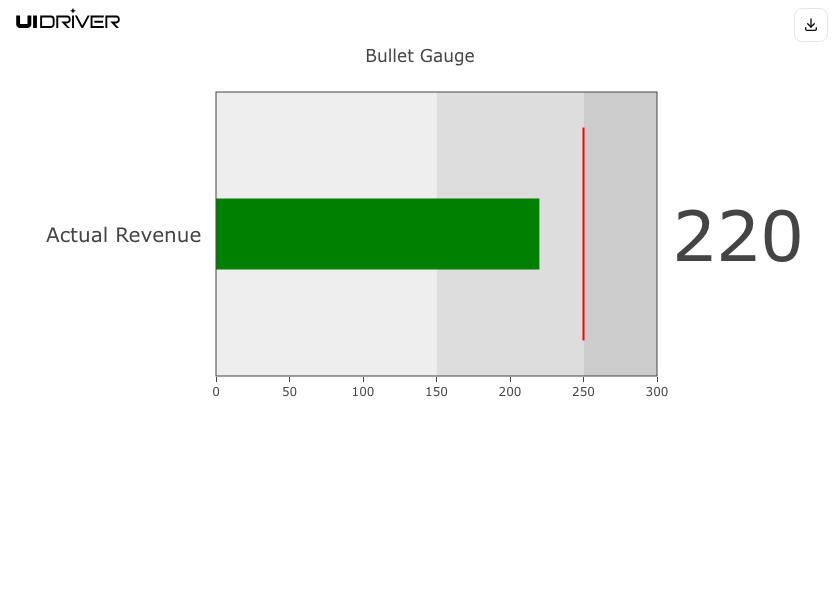The image size is (840, 600).
Task: Click the 300 axis tick label
Action: 656,392
